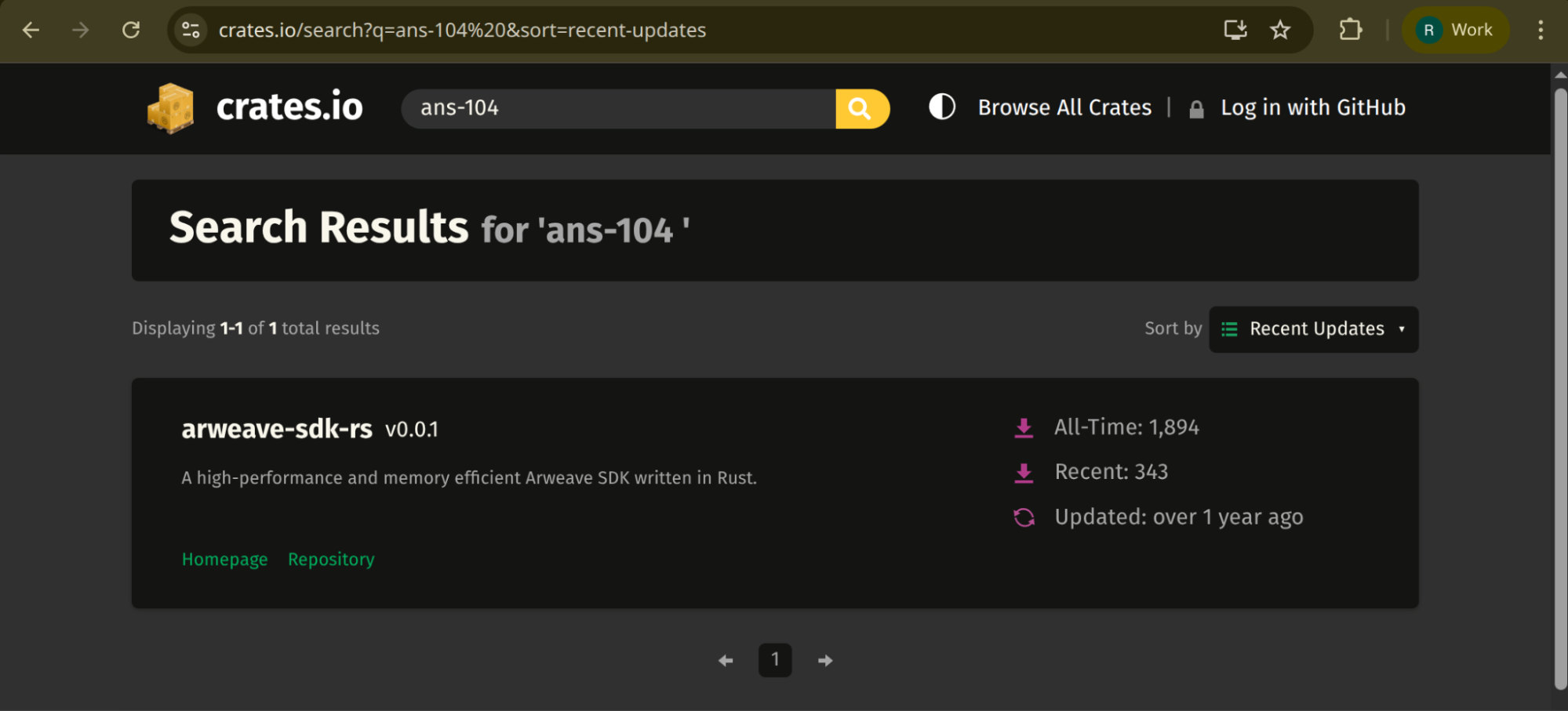Screen dimensions: 1568x711
Task: Click the page vertical scrollbar
Action: coord(1560,388)
